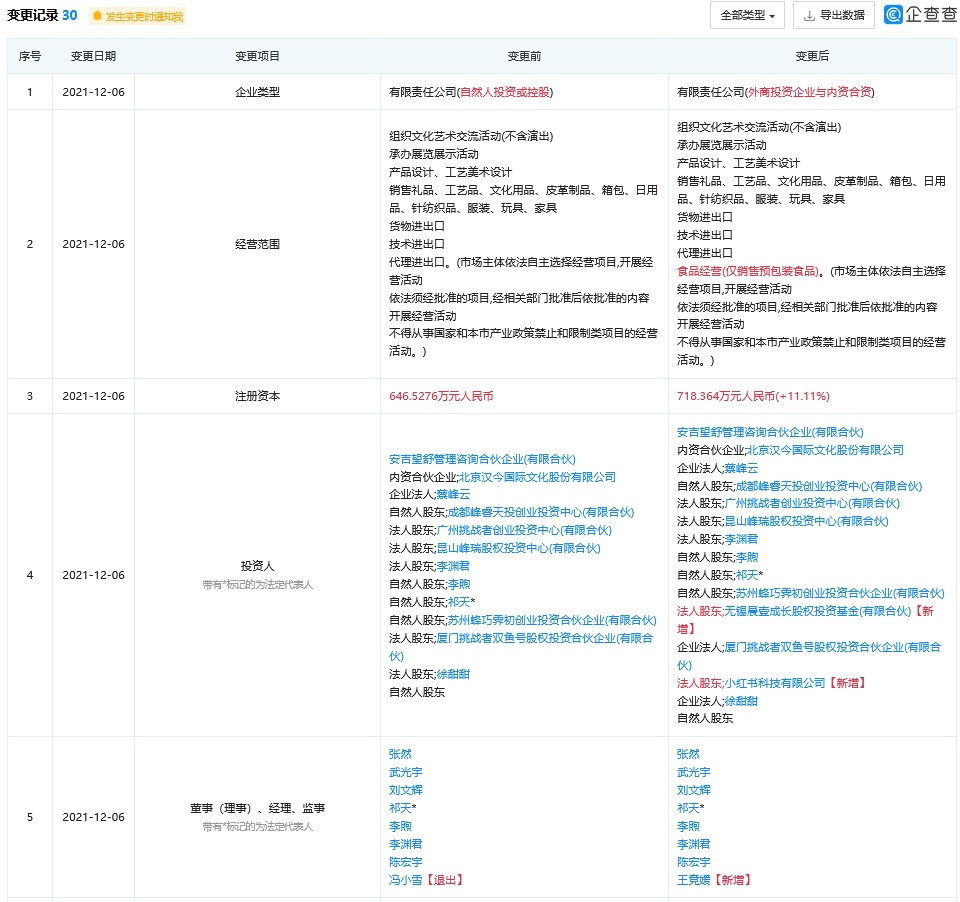Viewport: 960px width, 902px height.
Task: Open 安吉望舒管理咨询合伙企业 in 变更后 column
Action: pyautogui.click(x=770, y=433)
